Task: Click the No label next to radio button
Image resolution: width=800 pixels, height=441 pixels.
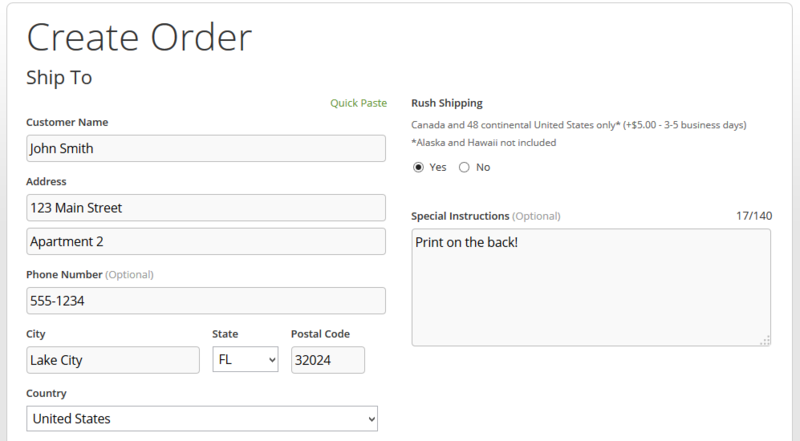Action: tap(483, 167)
